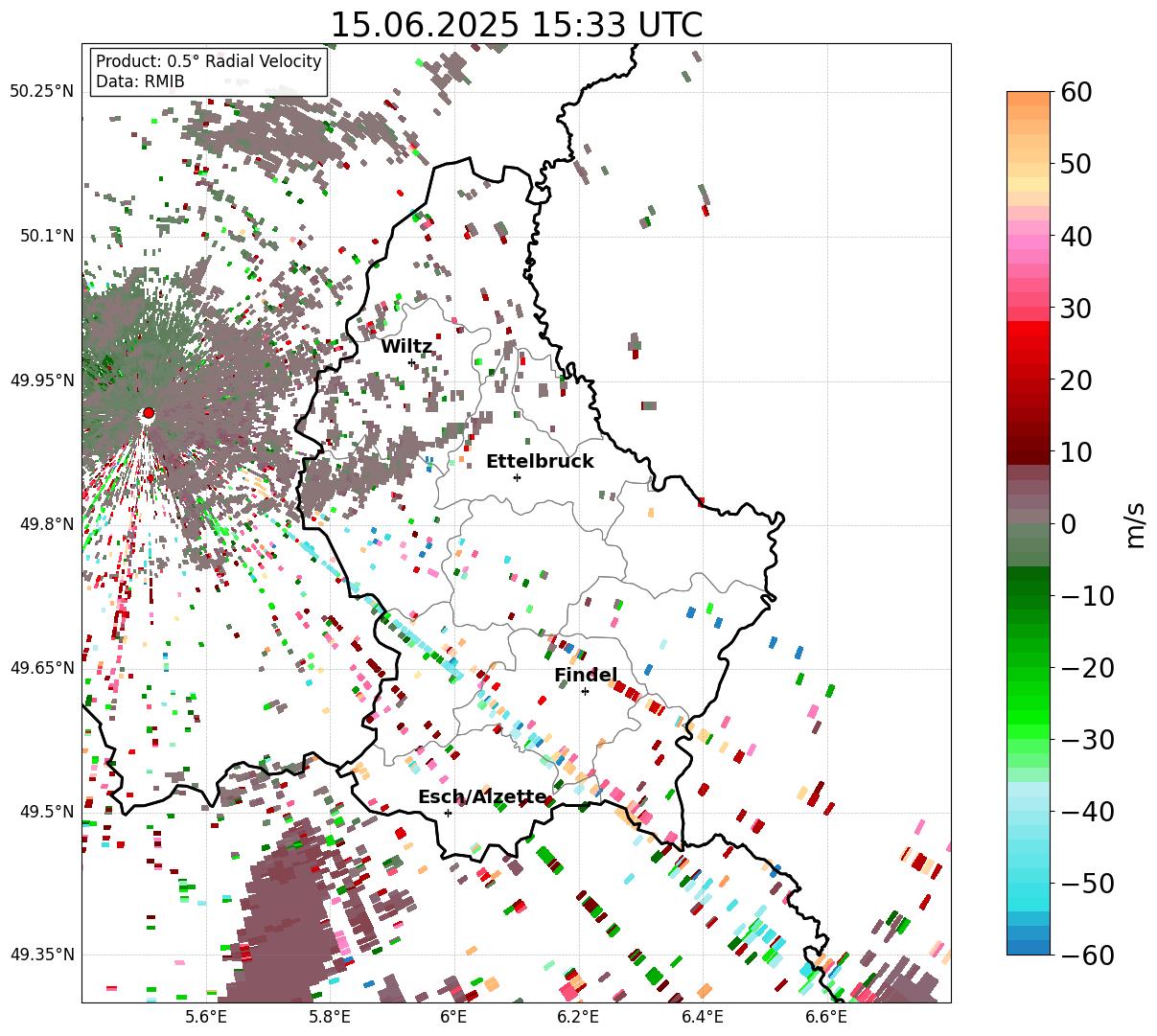Click the colorbar label 50
Screen dimensions: 1157x1036
[x=1076, y=164]
